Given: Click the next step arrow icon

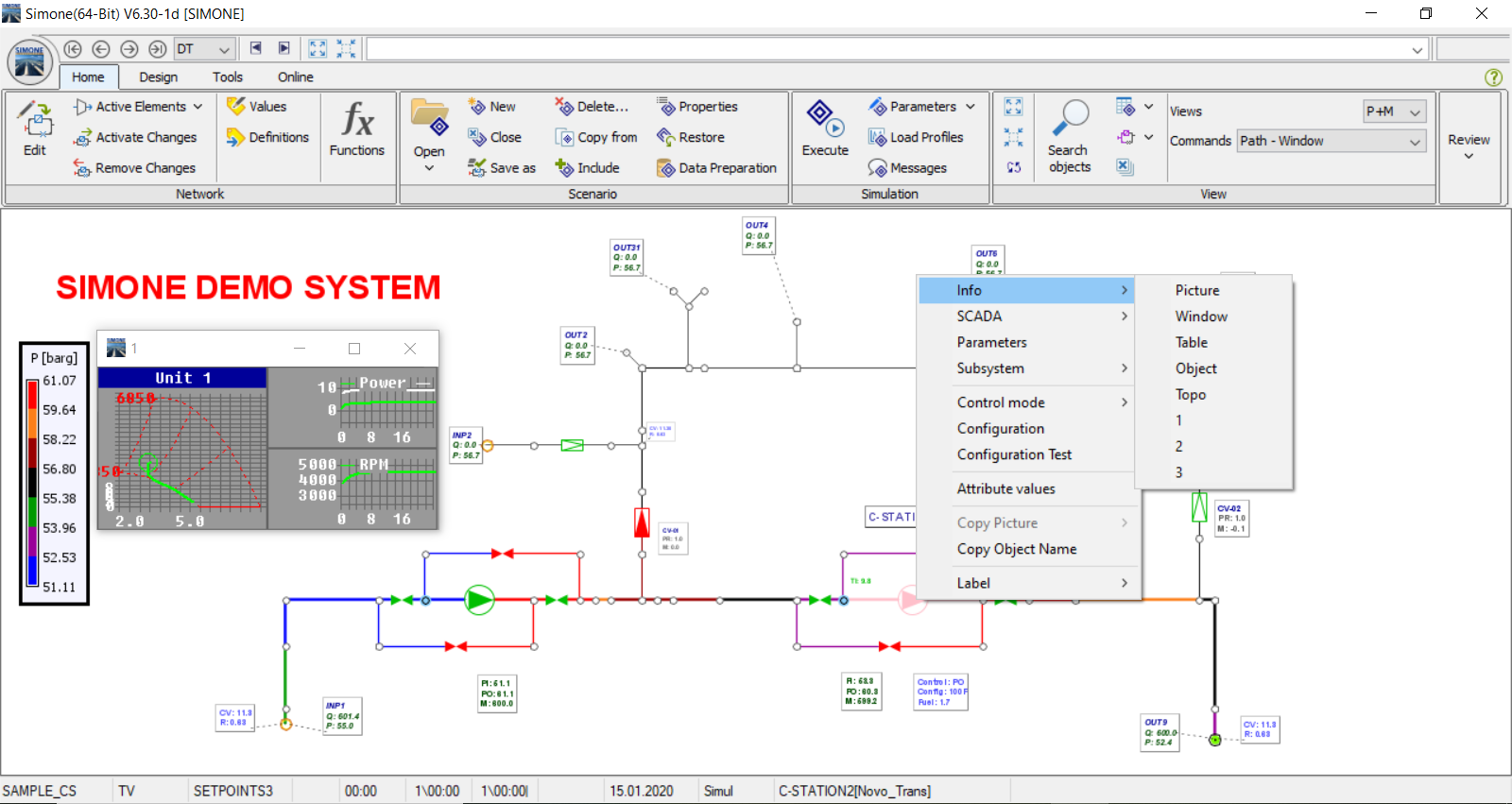Looking at the screenshot, I should click(129, 49).
